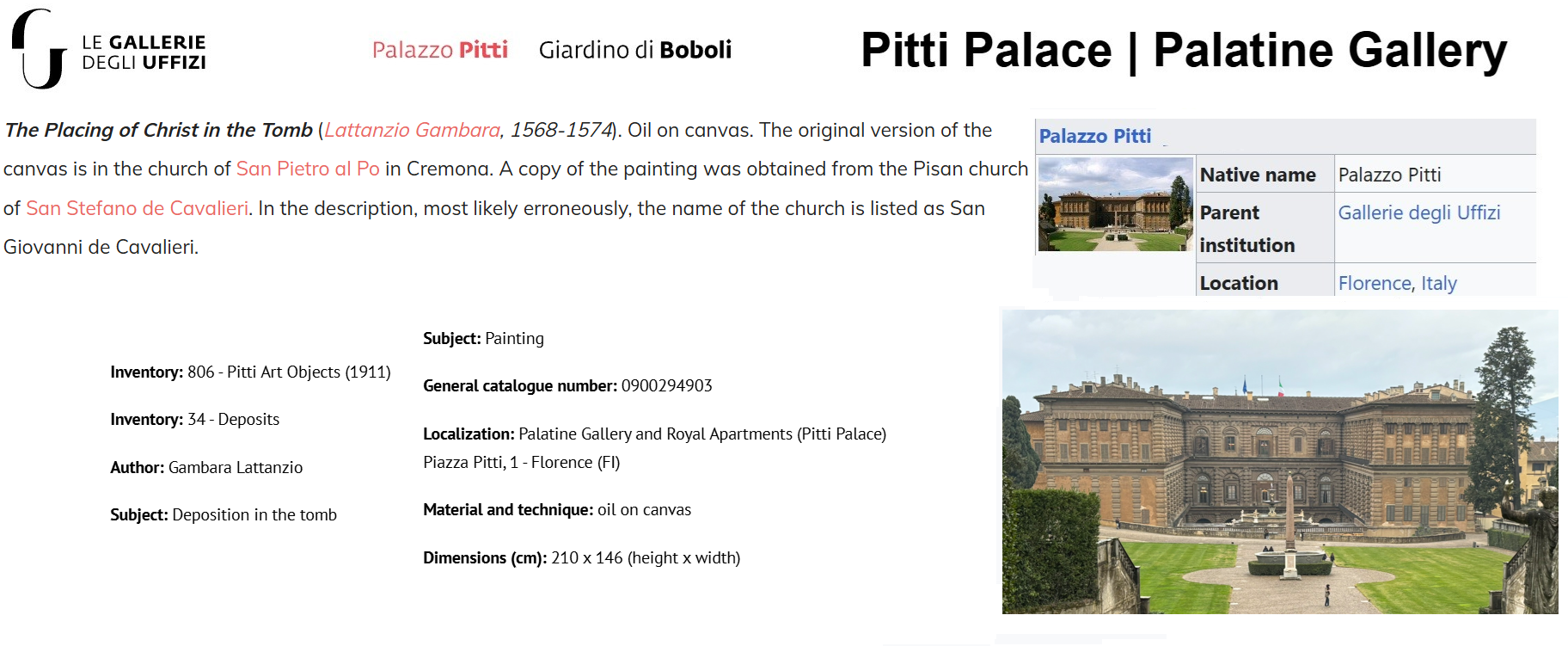This screenshot has width=1568, height=646.
Task: Open the Italy location link
Action: [x=1438, y=283]
